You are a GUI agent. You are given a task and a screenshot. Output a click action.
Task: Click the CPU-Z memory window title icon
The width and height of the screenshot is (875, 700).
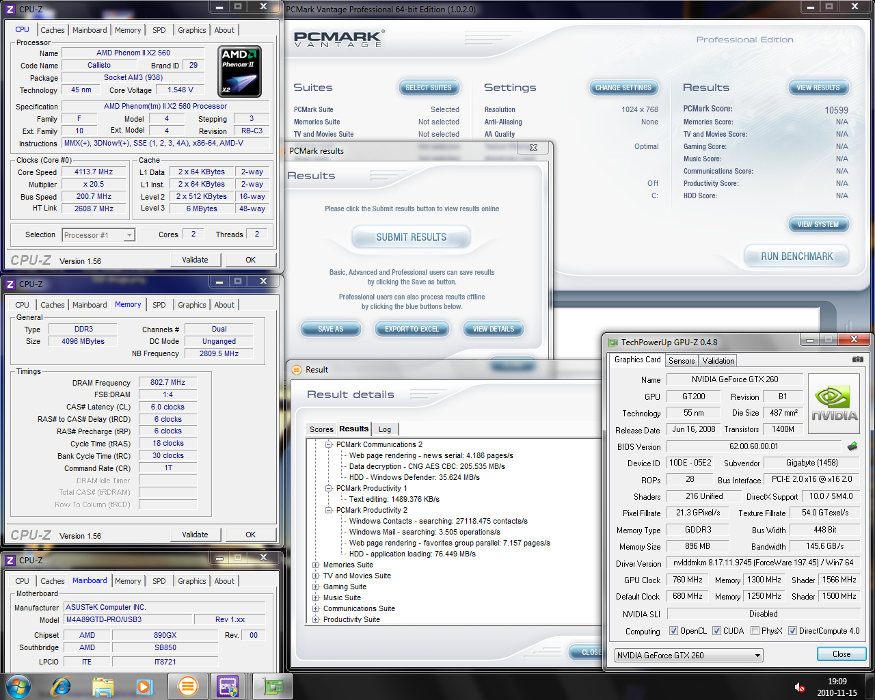tap(10, 284)
